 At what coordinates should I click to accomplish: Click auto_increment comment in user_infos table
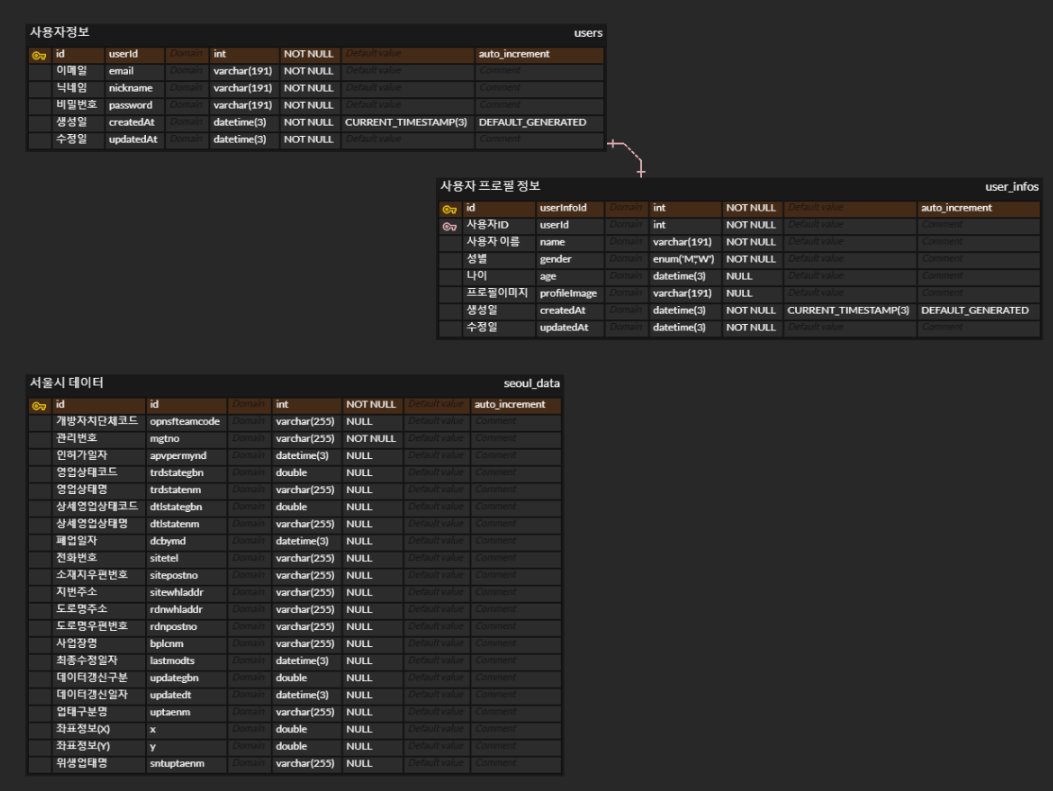tap(978, 208)
